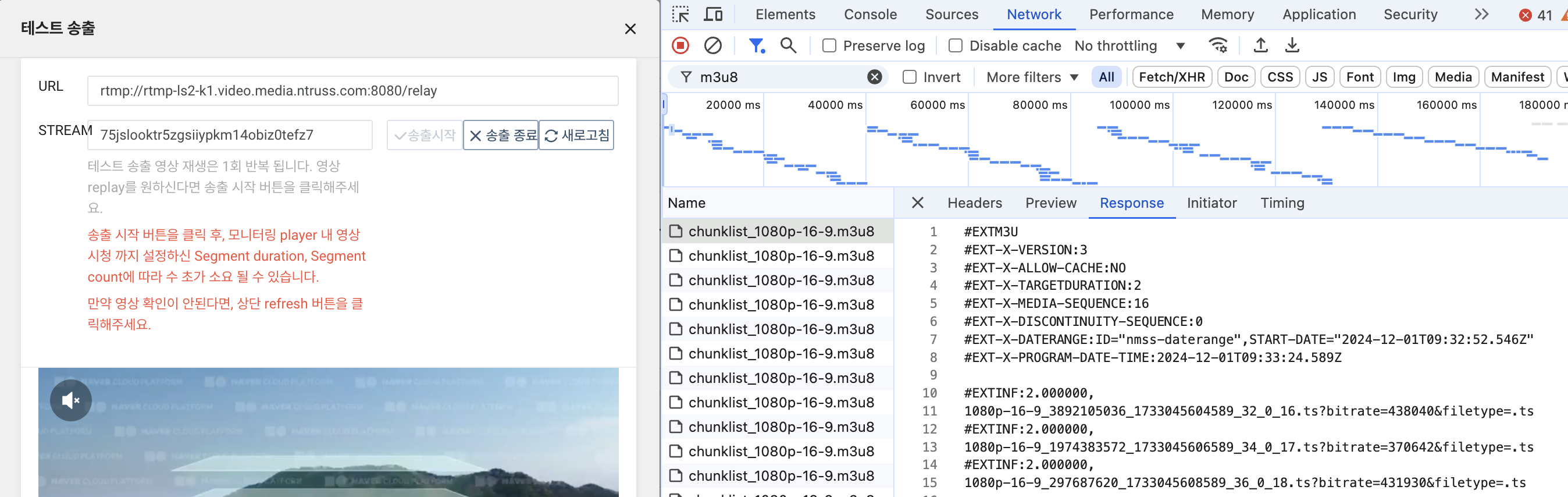Click the 100000 ms timeline marker
This screenshot has width=1568, height=497.
click(1139, 105)
